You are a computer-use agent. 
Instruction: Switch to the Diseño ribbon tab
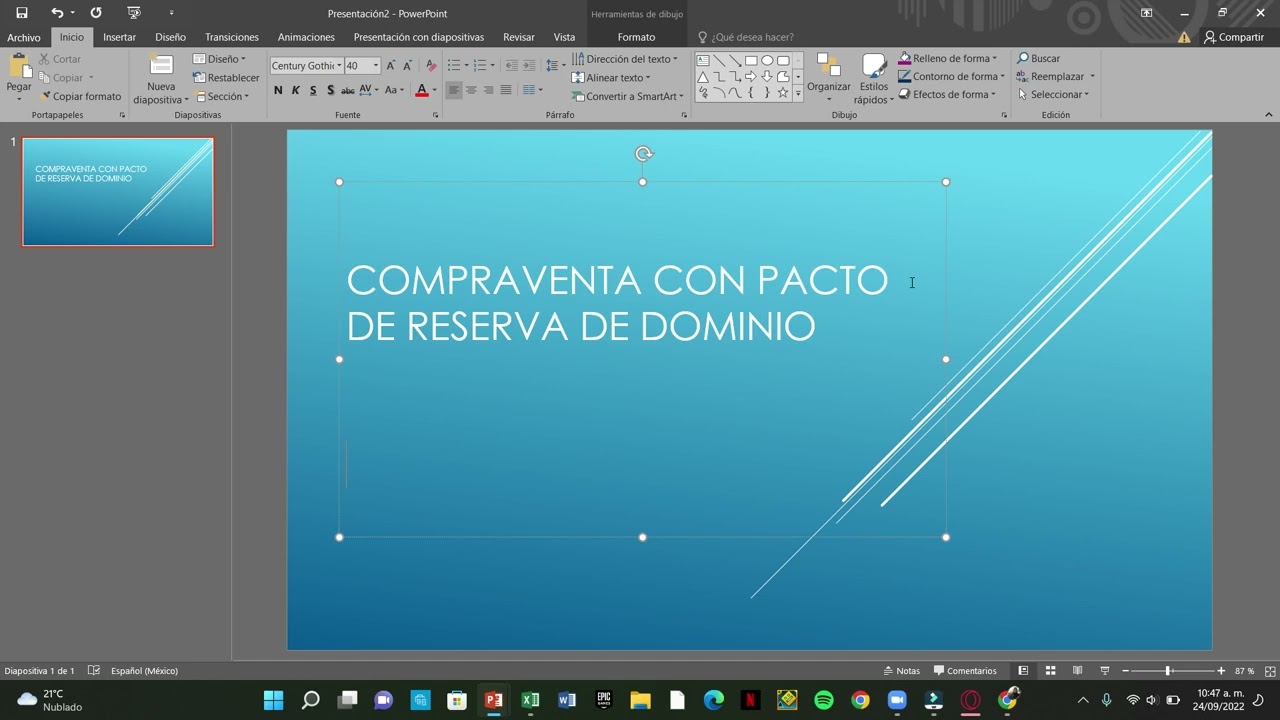(170, 37)
